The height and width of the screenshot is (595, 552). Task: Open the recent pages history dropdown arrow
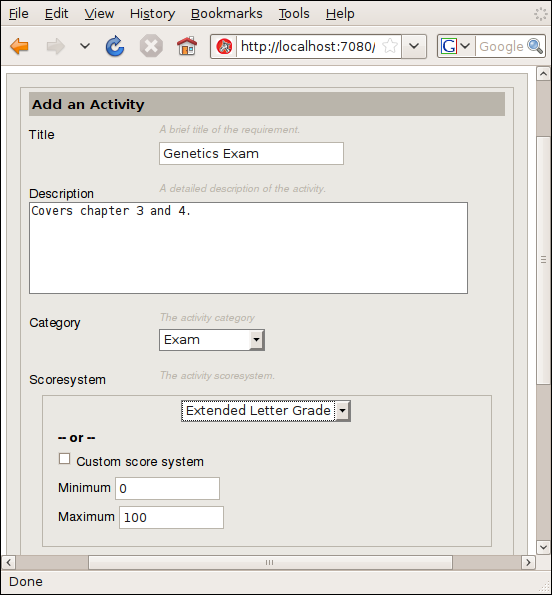85,46
